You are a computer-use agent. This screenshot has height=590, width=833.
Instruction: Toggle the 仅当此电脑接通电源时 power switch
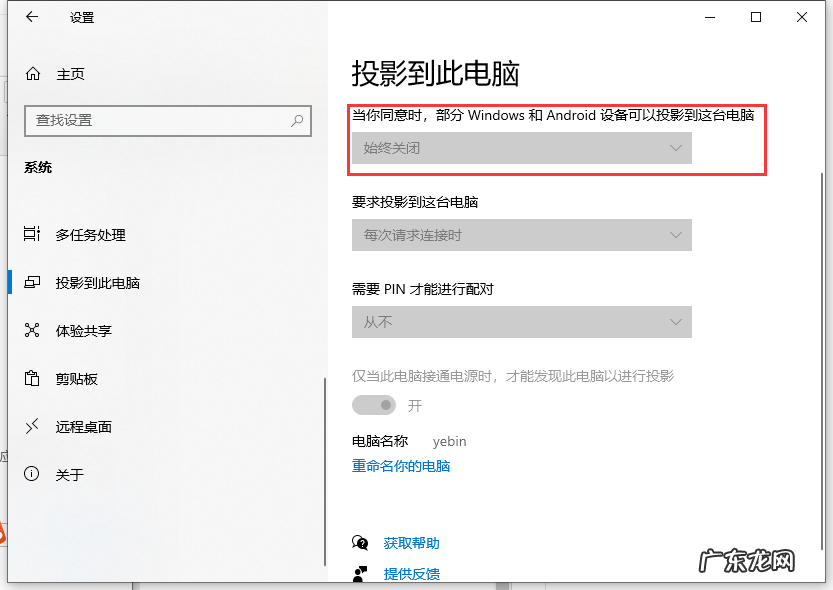(x=374, y=405)
